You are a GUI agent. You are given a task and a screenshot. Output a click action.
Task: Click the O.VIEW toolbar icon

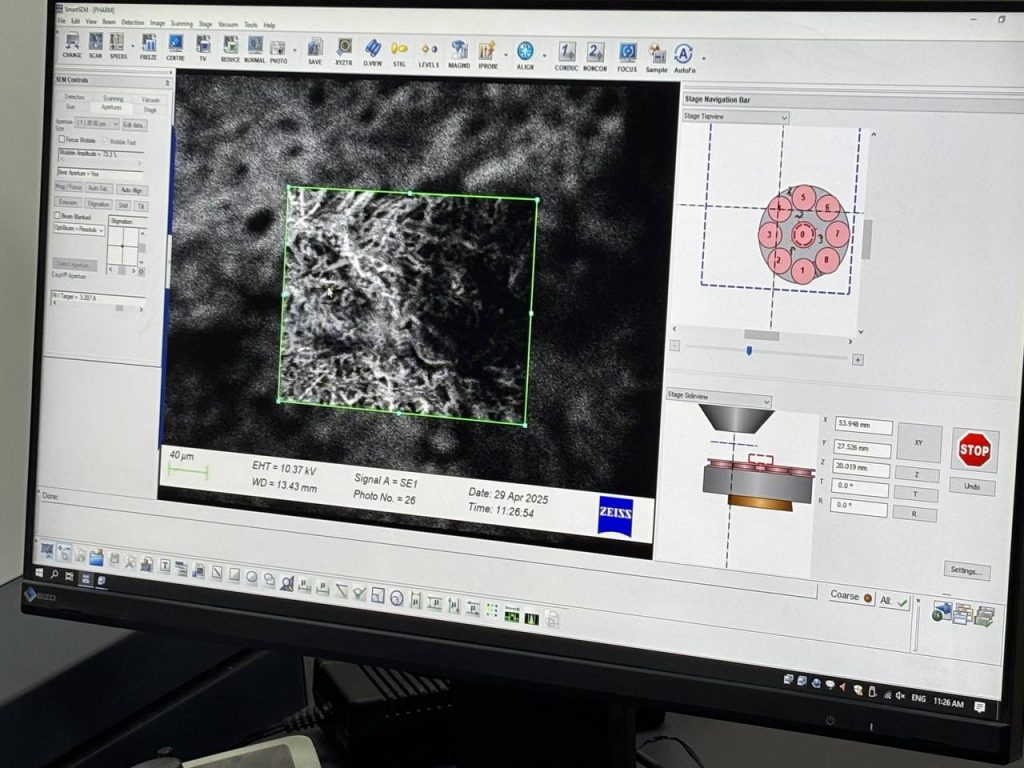click(372, 52)
